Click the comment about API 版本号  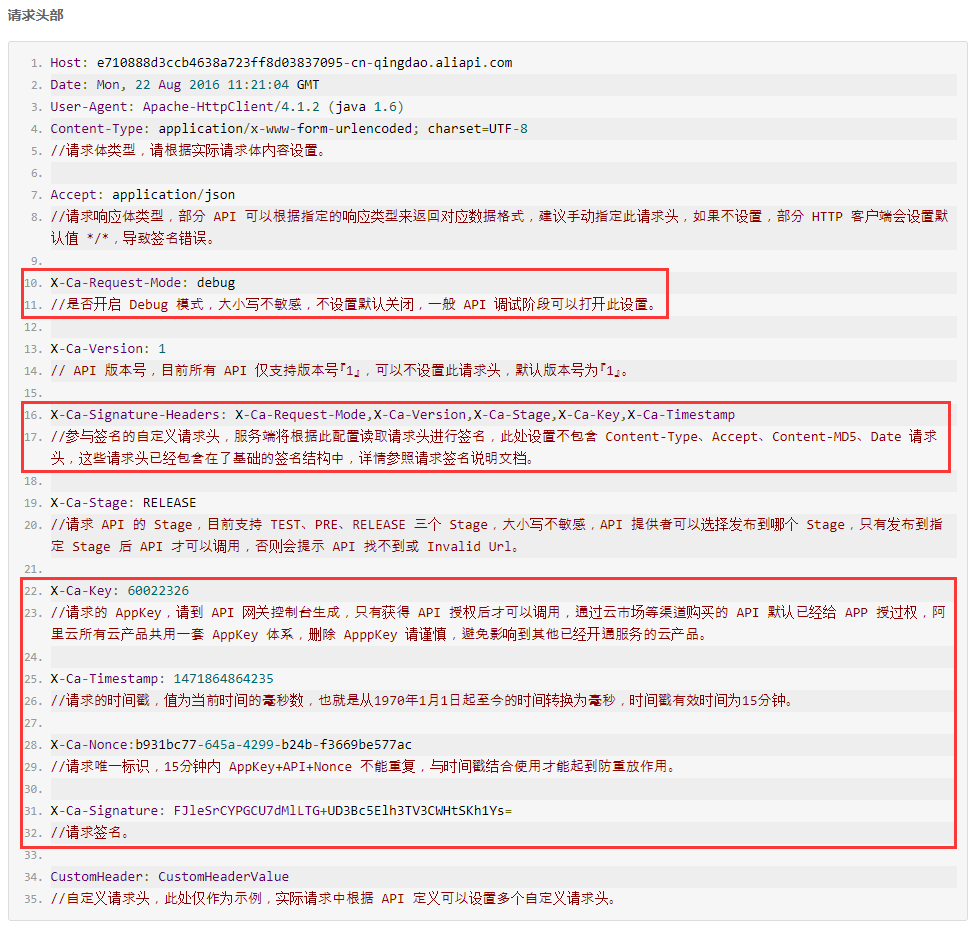pyautogui.click(x=340, y=370)
